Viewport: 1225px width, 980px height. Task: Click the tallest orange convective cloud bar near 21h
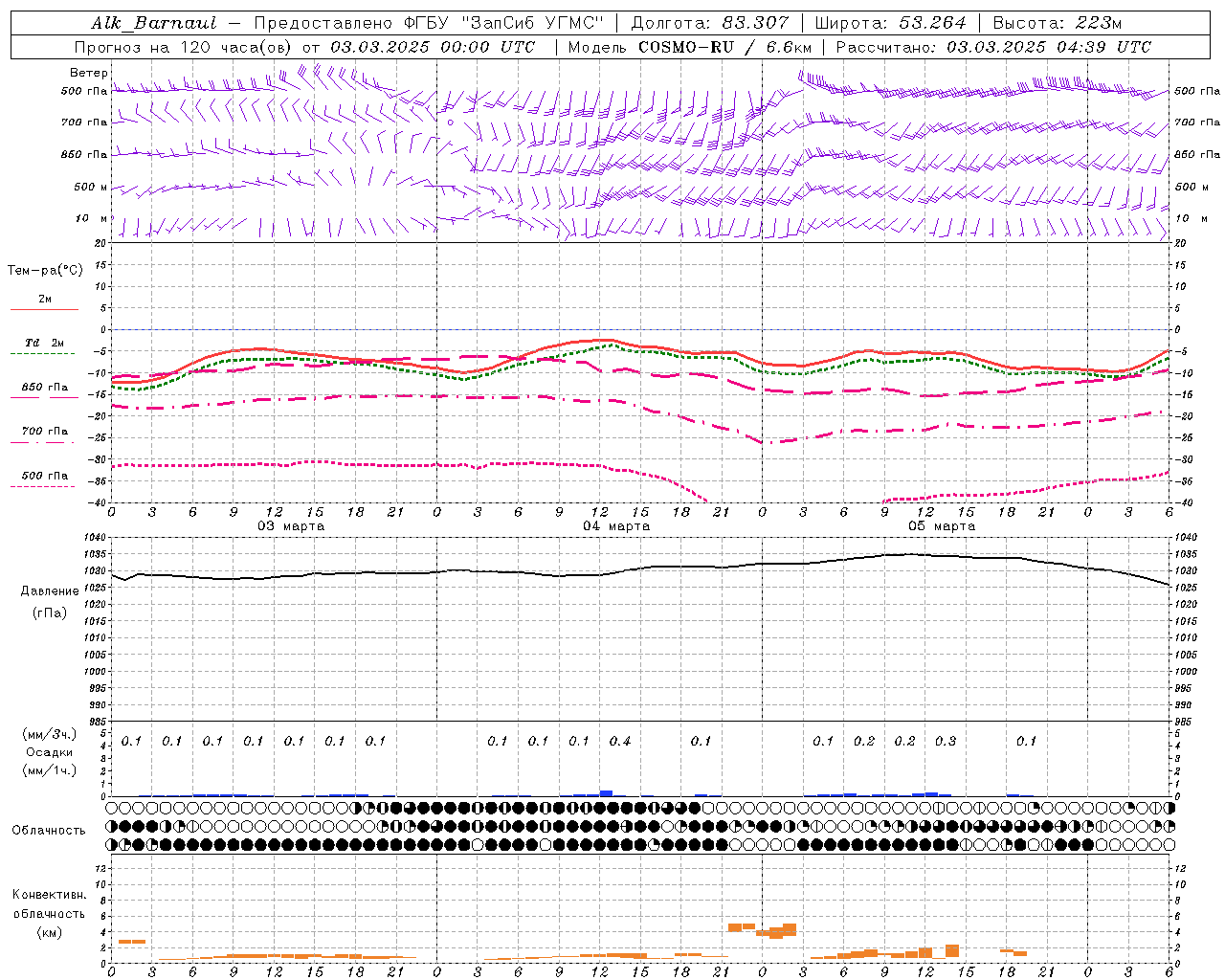tap(735, 927)
